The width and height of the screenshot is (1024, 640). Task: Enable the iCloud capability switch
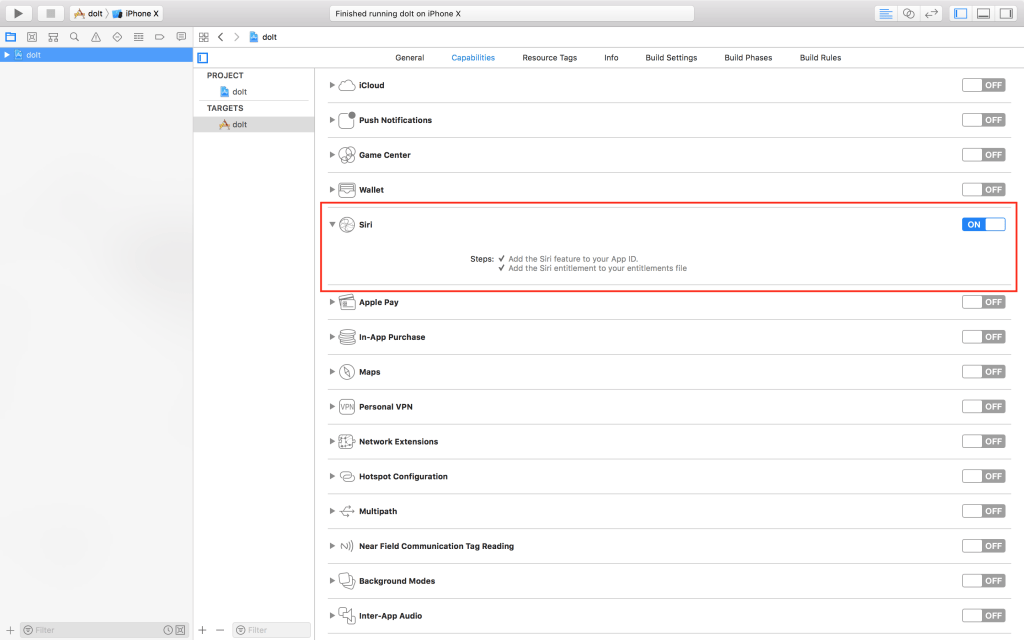click(x=983, y=85)
